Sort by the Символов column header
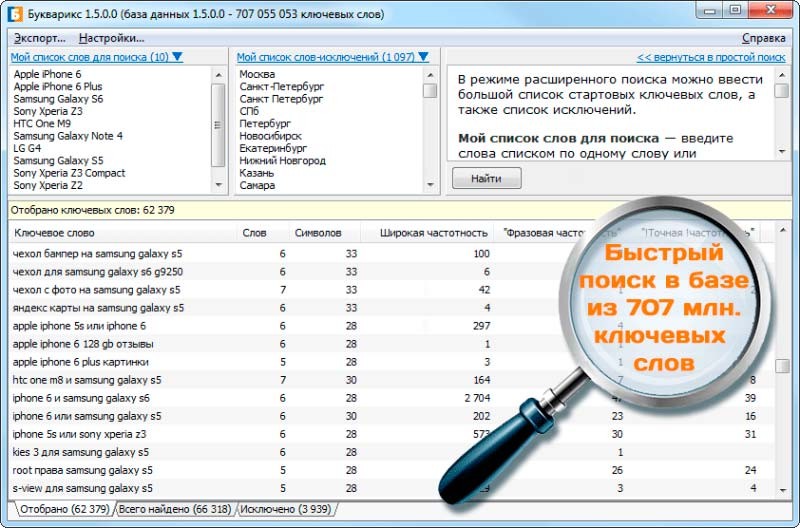The image size is (800, 528). tap(318, 233)
